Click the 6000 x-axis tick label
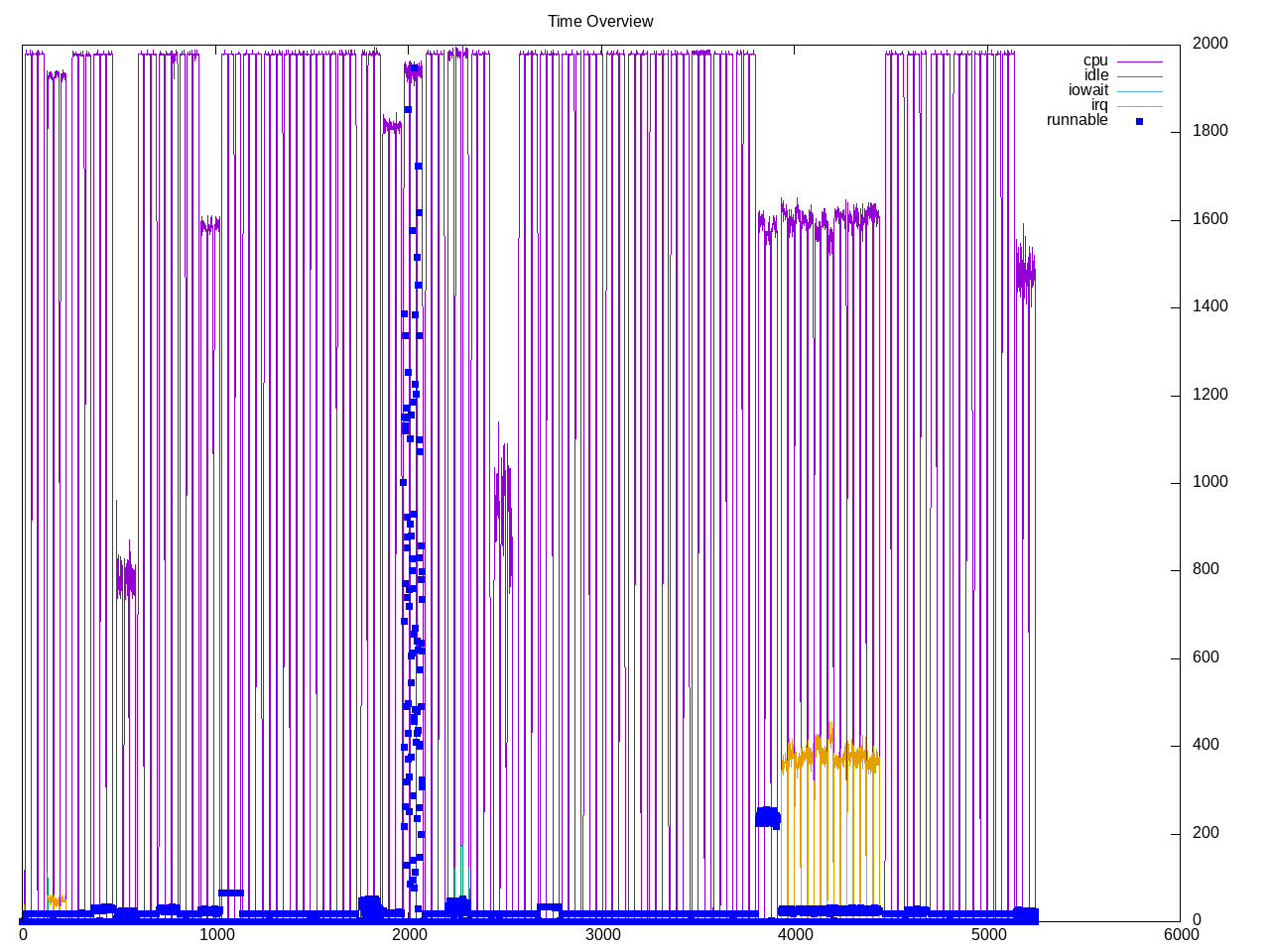The height and width of the screenshot is (952, 1270). pyautogui.click(x=1181, y=934)
